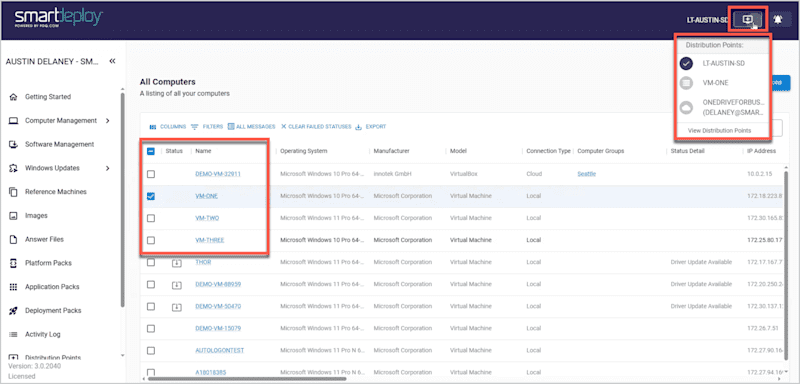This screenshot has height=384, width=800.
Task: Click the Computer Management laptop icon
Action: click(x=14, y=121)
